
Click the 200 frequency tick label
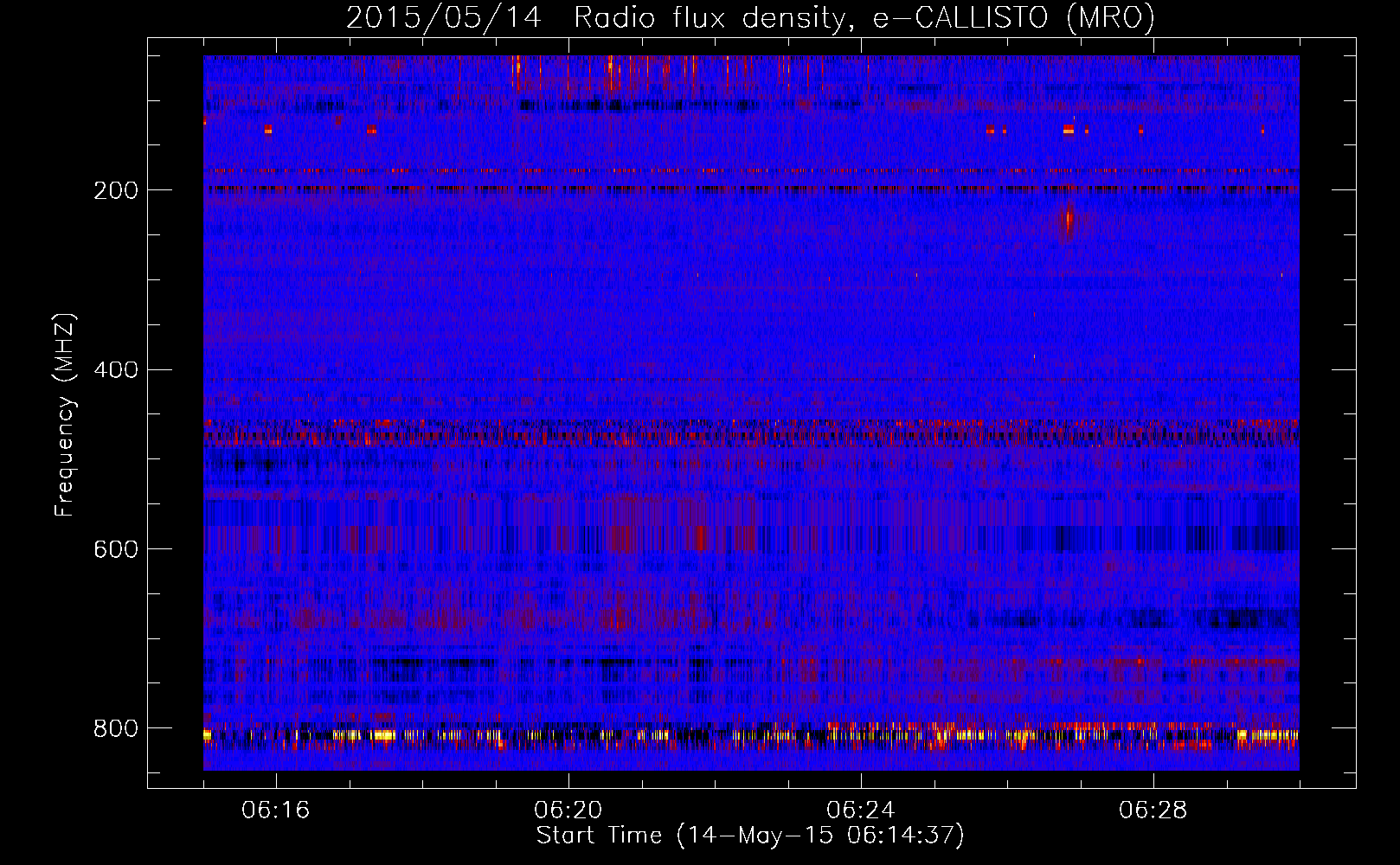click(x=115, y=190)
